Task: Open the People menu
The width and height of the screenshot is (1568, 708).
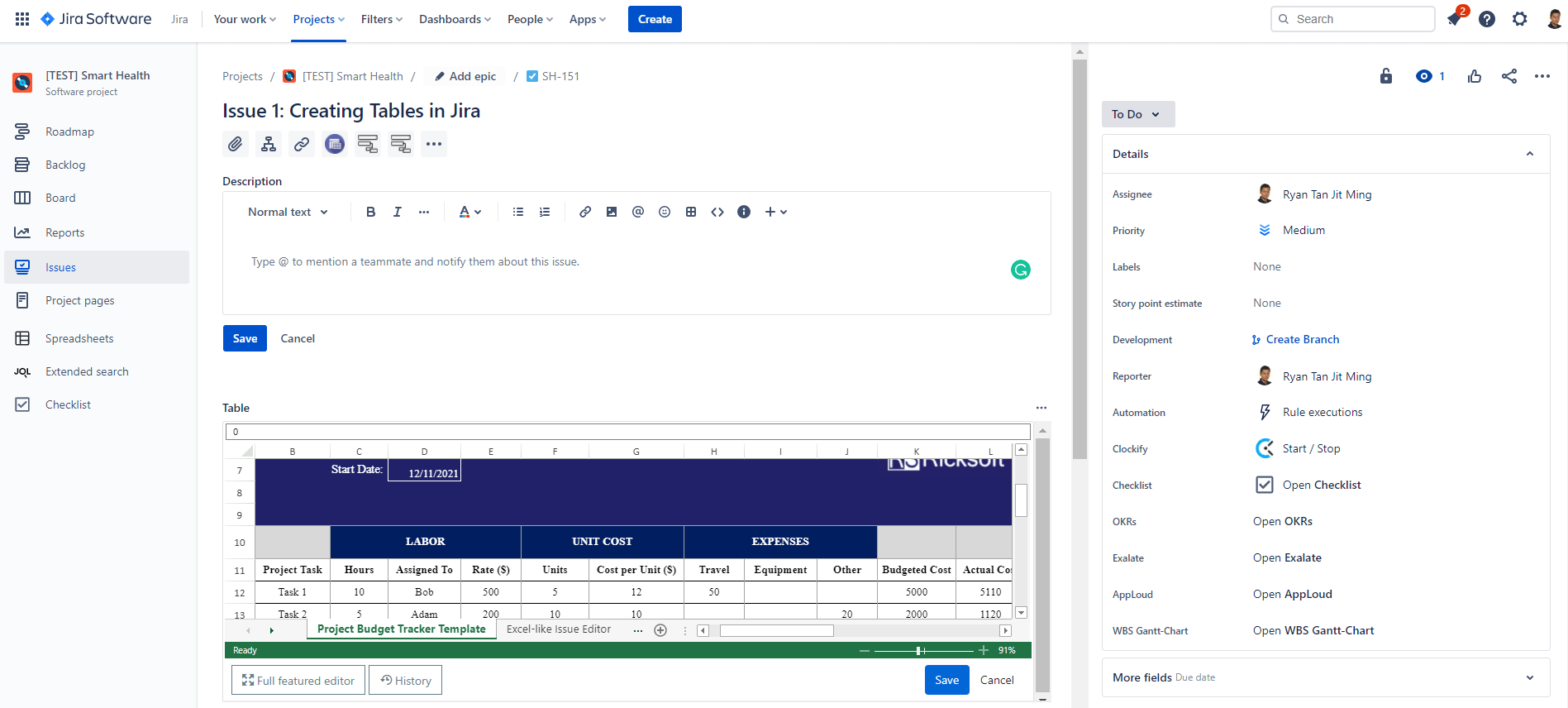Action: tap(531, 19)
